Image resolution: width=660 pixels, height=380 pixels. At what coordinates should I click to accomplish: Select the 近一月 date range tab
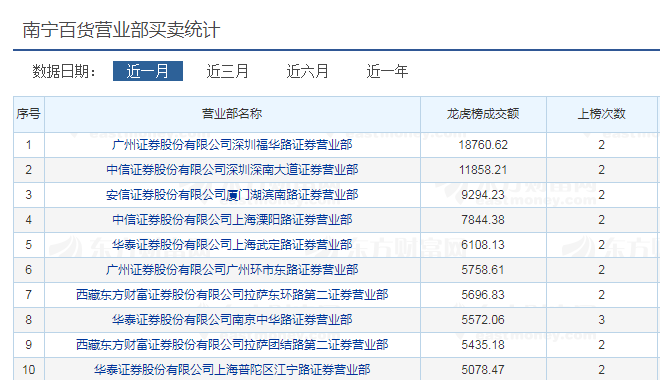tap(148, 71)
